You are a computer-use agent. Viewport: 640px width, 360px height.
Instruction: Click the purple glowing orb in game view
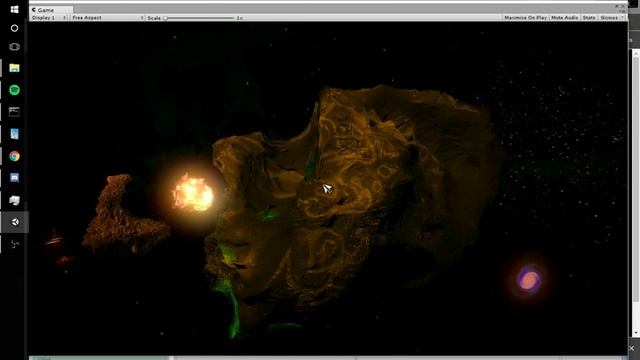529,280
